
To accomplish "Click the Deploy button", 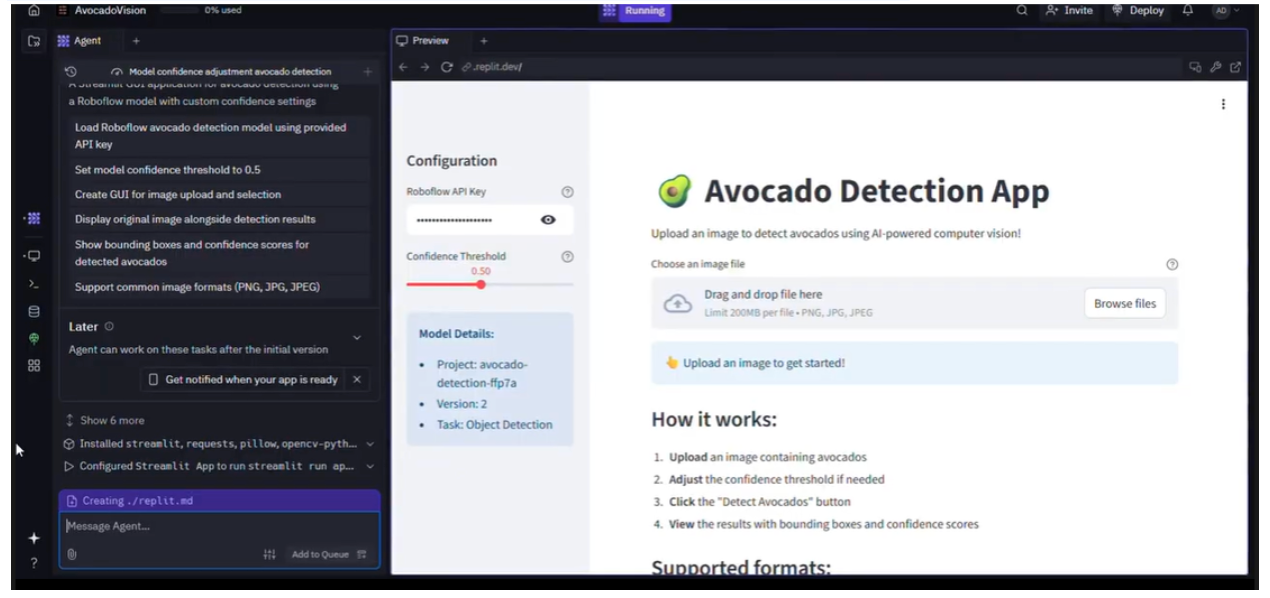I will [1138, 10].
